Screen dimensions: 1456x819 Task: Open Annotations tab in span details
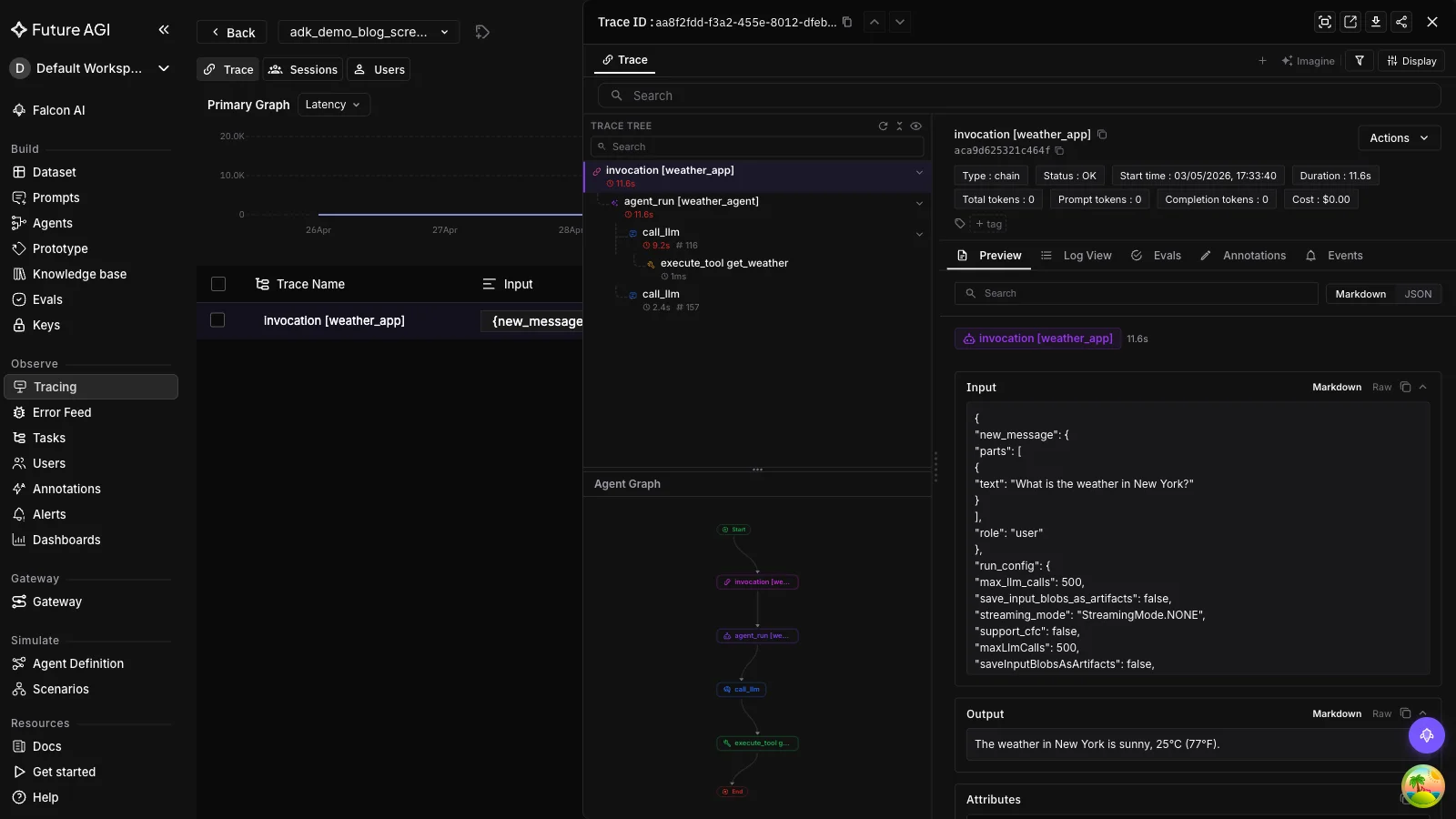point(1243,256)
